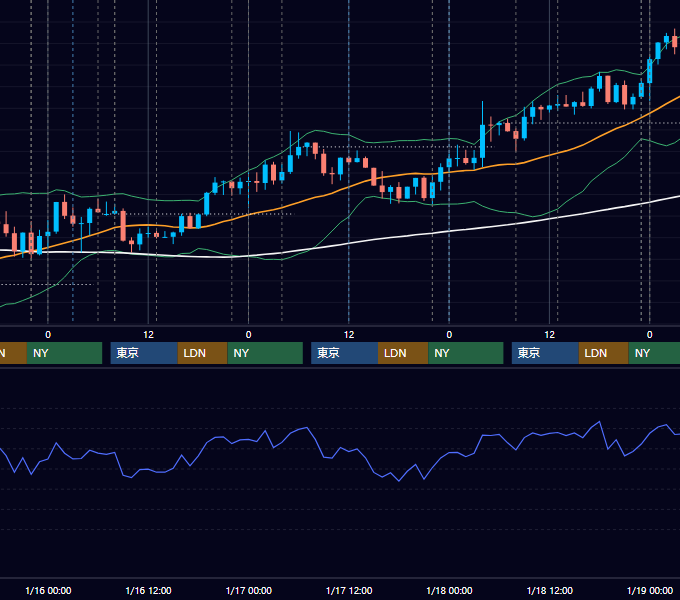Select the LDN session block on 1/18
Image resolution: width=680 pixels, height=600 pixels.
(x=604, y=353)
